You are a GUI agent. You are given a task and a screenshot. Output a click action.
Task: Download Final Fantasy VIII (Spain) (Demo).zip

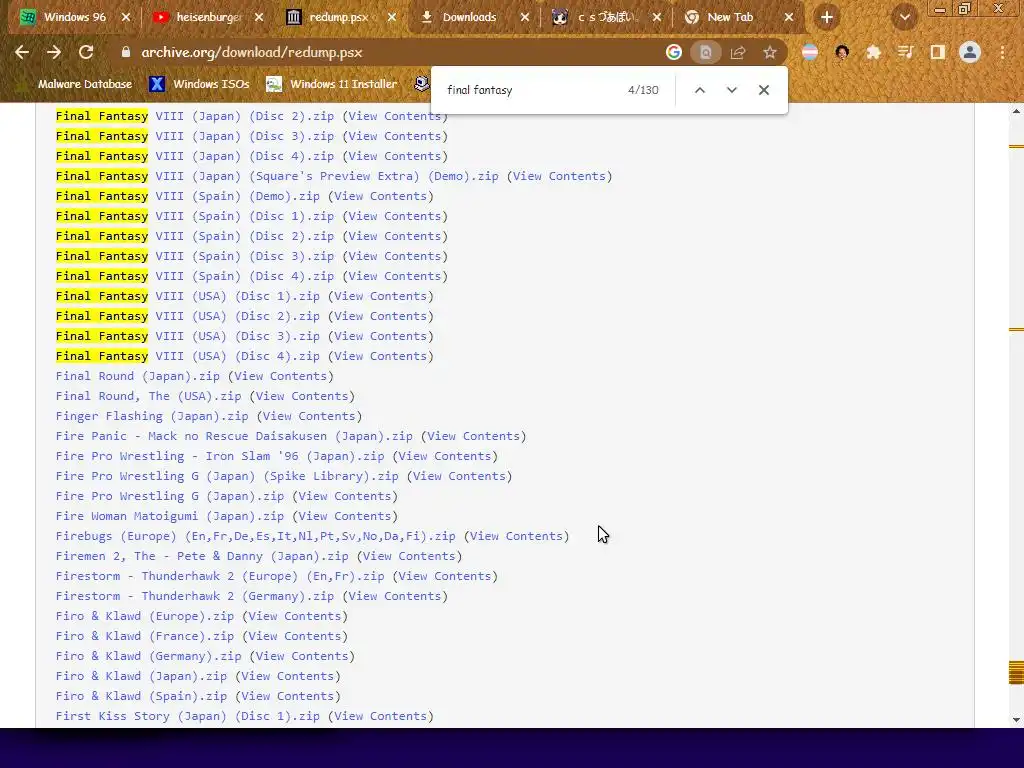click(x=188, y=196)
